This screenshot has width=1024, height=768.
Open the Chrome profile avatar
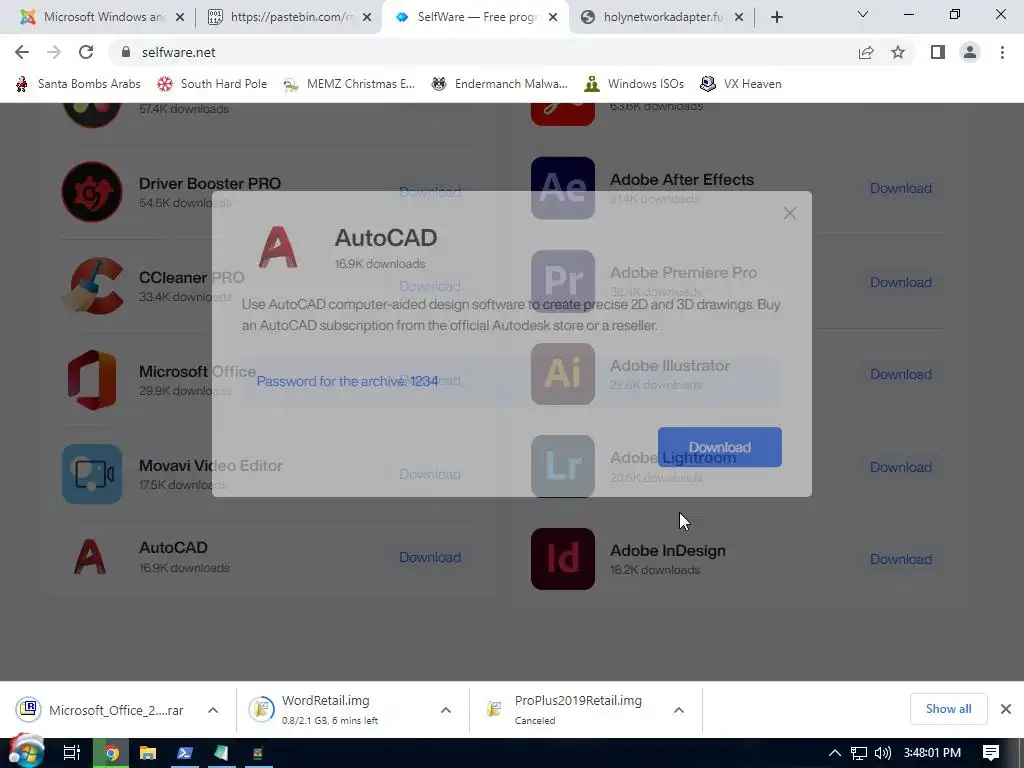[x=970, y=52]
